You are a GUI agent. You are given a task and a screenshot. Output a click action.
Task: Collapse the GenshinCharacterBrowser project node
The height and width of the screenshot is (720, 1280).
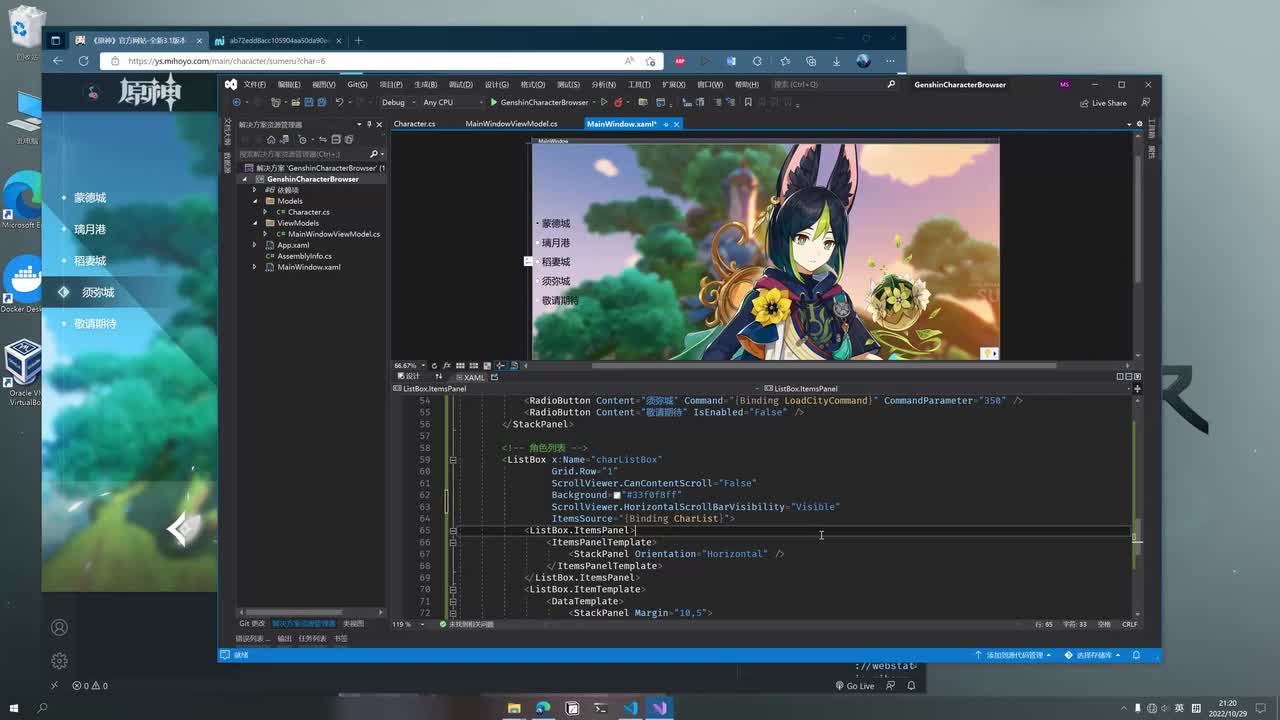coord(245,179)
